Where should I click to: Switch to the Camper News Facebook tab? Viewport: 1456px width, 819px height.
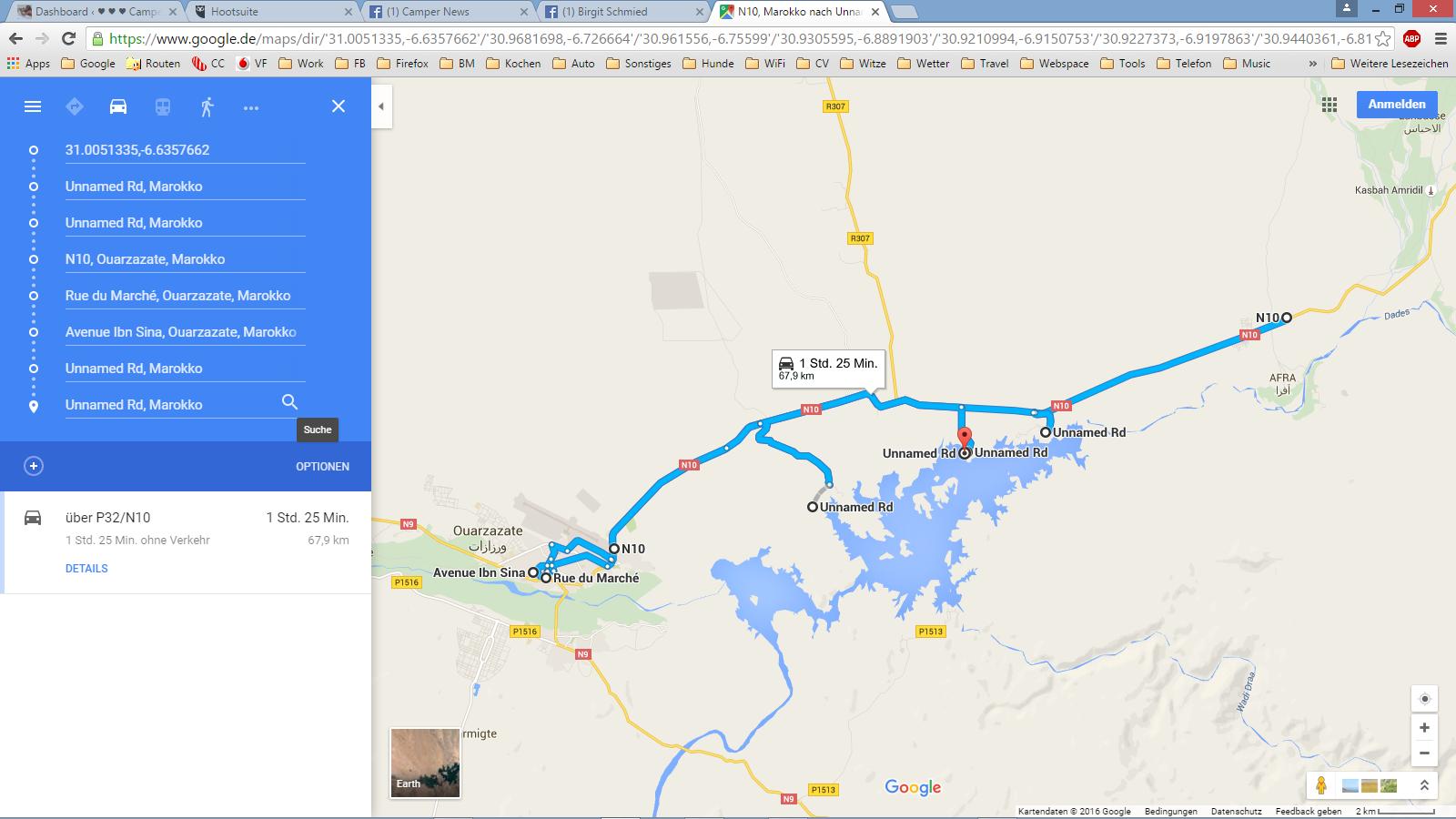pyautogui.click(x=448, y=12)
